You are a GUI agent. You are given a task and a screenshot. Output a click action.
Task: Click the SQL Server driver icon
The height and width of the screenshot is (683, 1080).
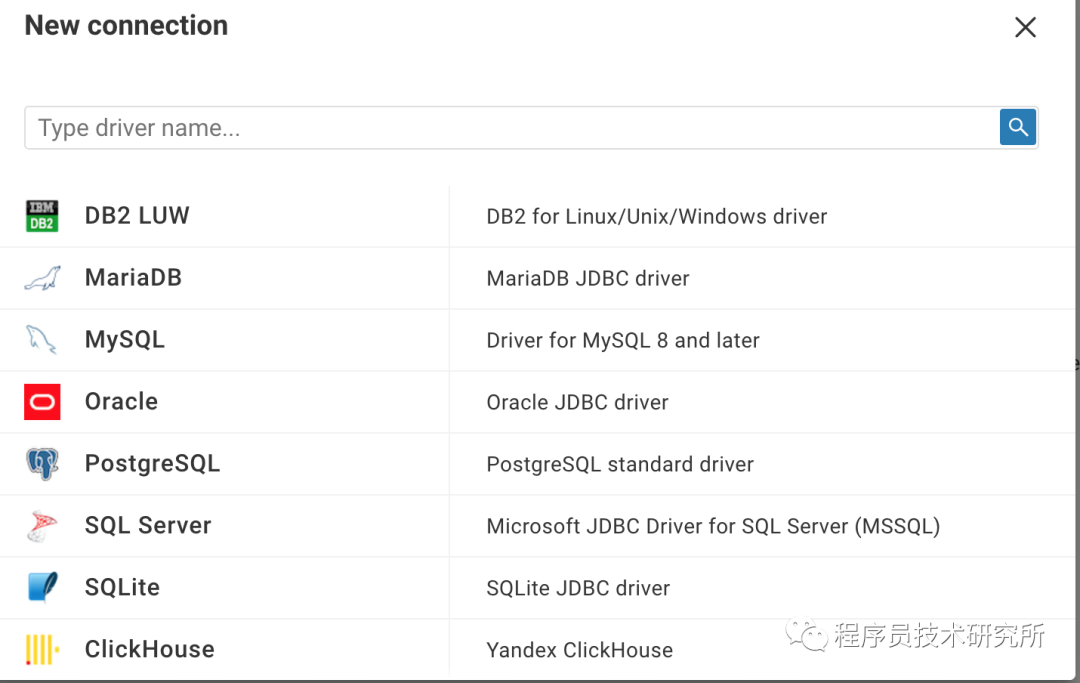pos(41,525)
